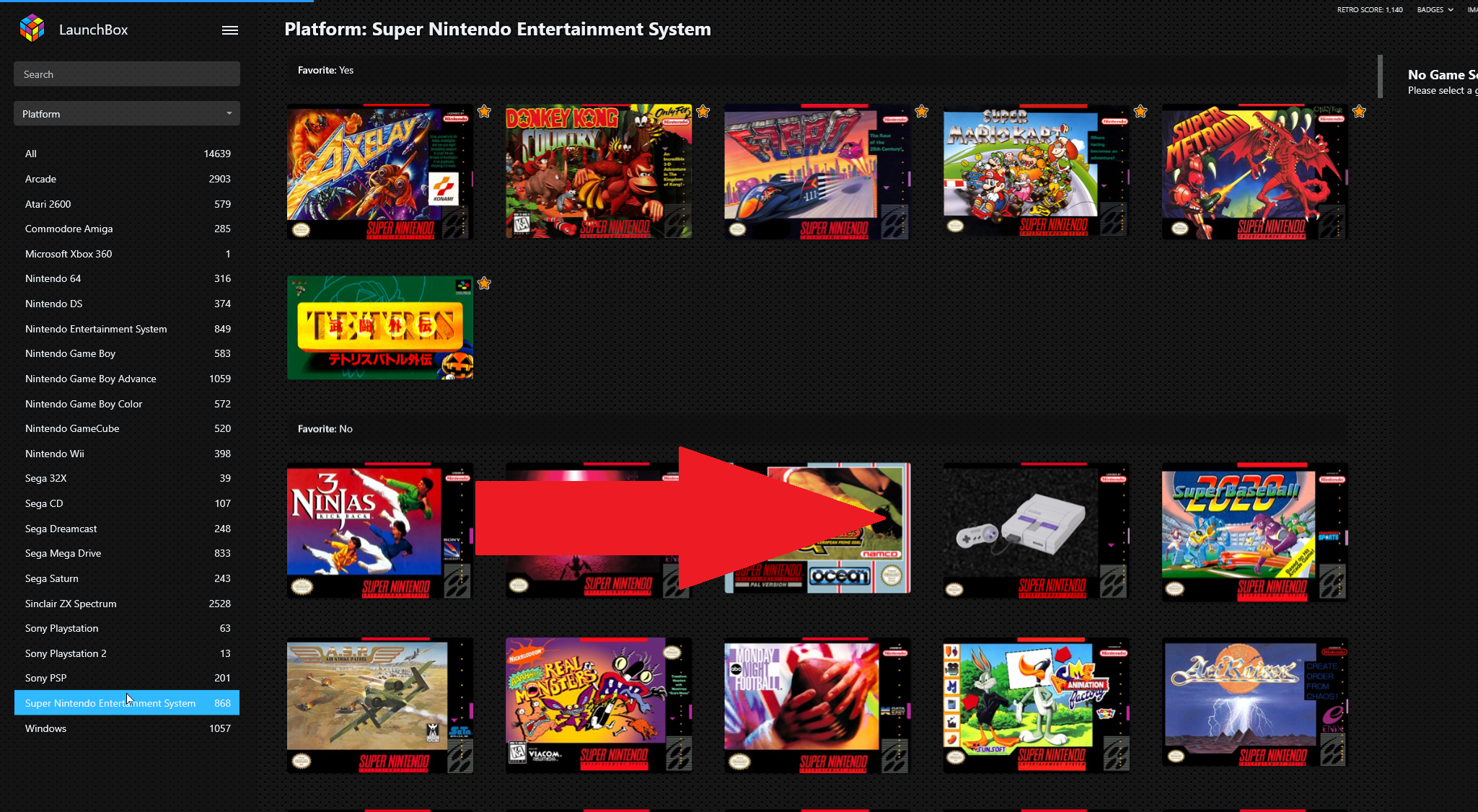Select Sega Mega Drive platform

coord(127,553)
